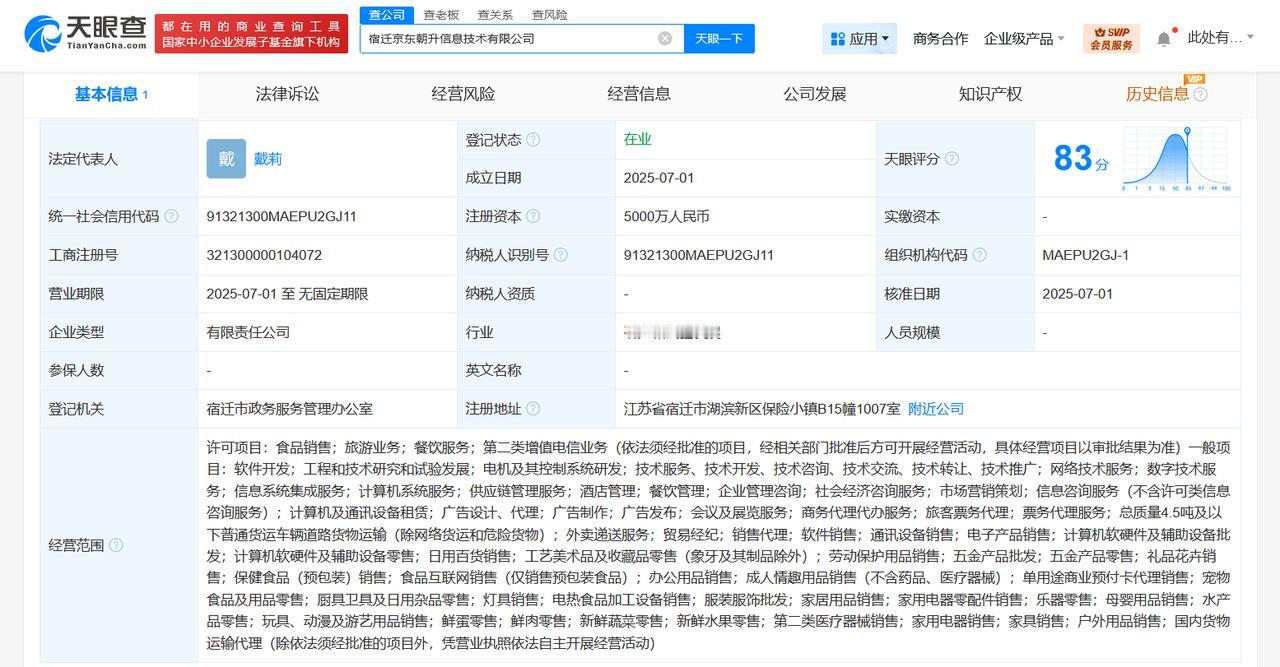Click the 2025-07-01 至 无固定期限 business term

pos(287,294)
